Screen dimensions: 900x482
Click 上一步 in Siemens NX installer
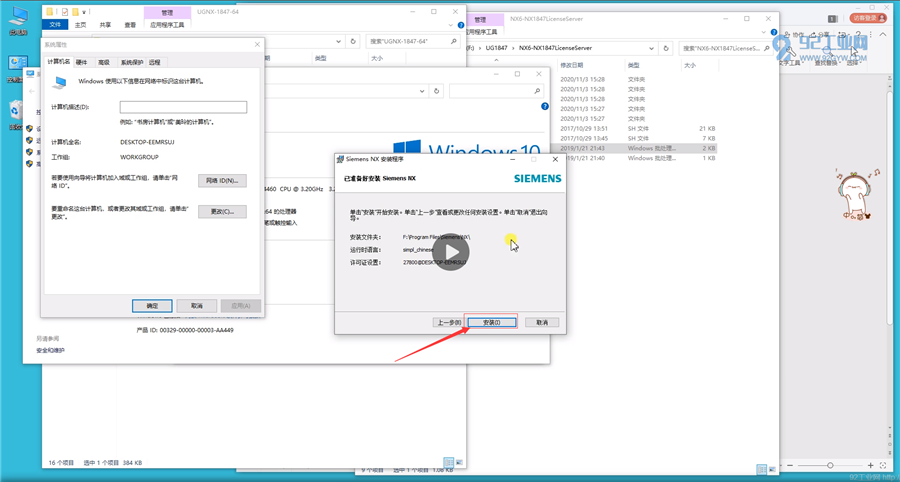coord(448,322)
